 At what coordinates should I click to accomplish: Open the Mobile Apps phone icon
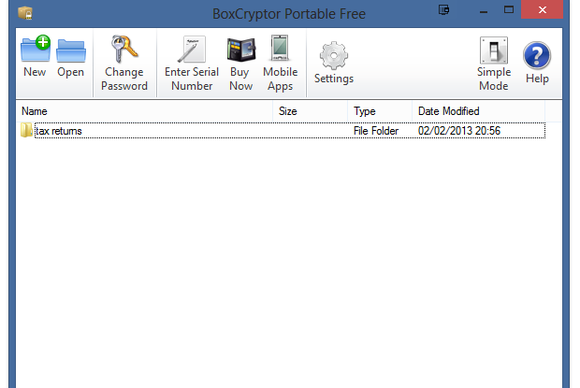(280, 48)
